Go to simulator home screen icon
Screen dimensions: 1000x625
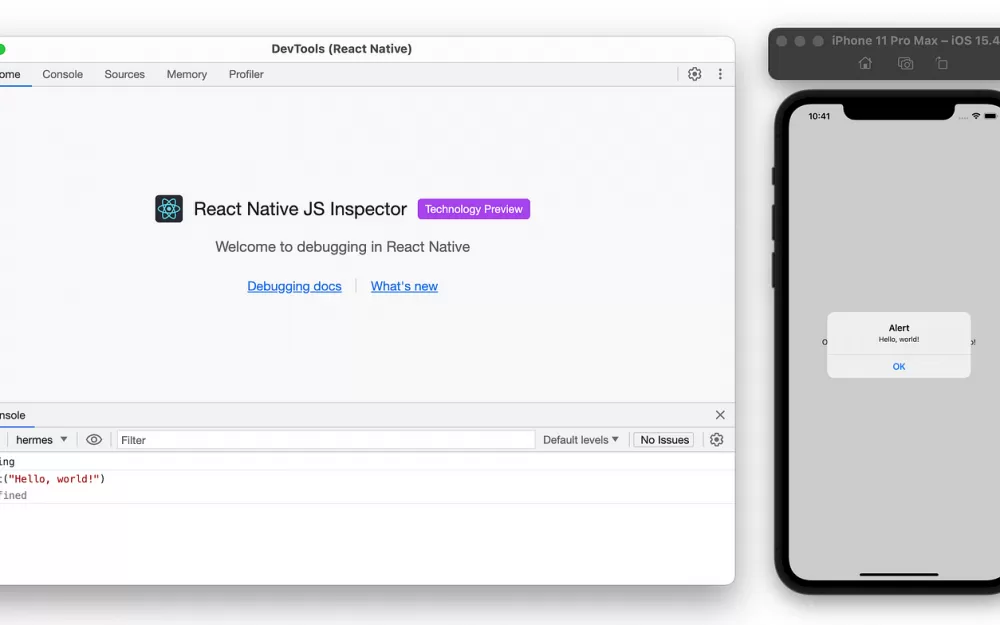click(x=865, y=63)
